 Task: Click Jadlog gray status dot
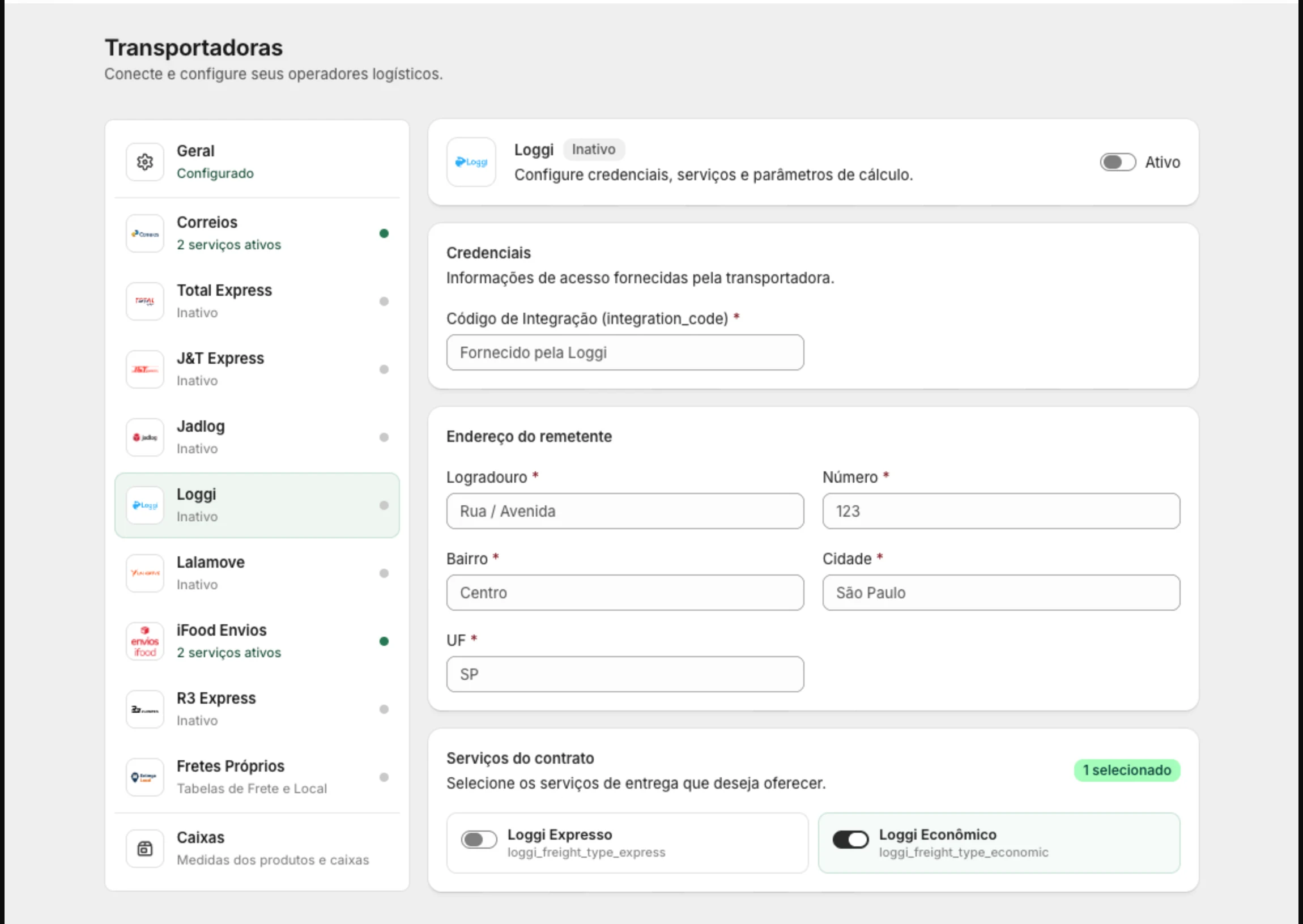pos(384,437)
